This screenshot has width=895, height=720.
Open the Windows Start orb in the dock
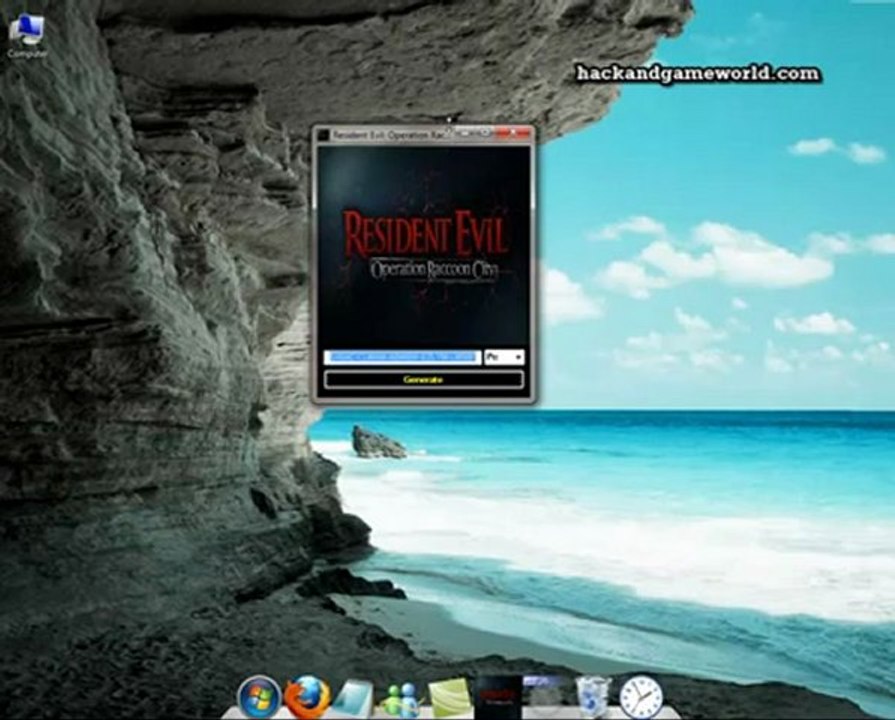[x=259, y=697]
